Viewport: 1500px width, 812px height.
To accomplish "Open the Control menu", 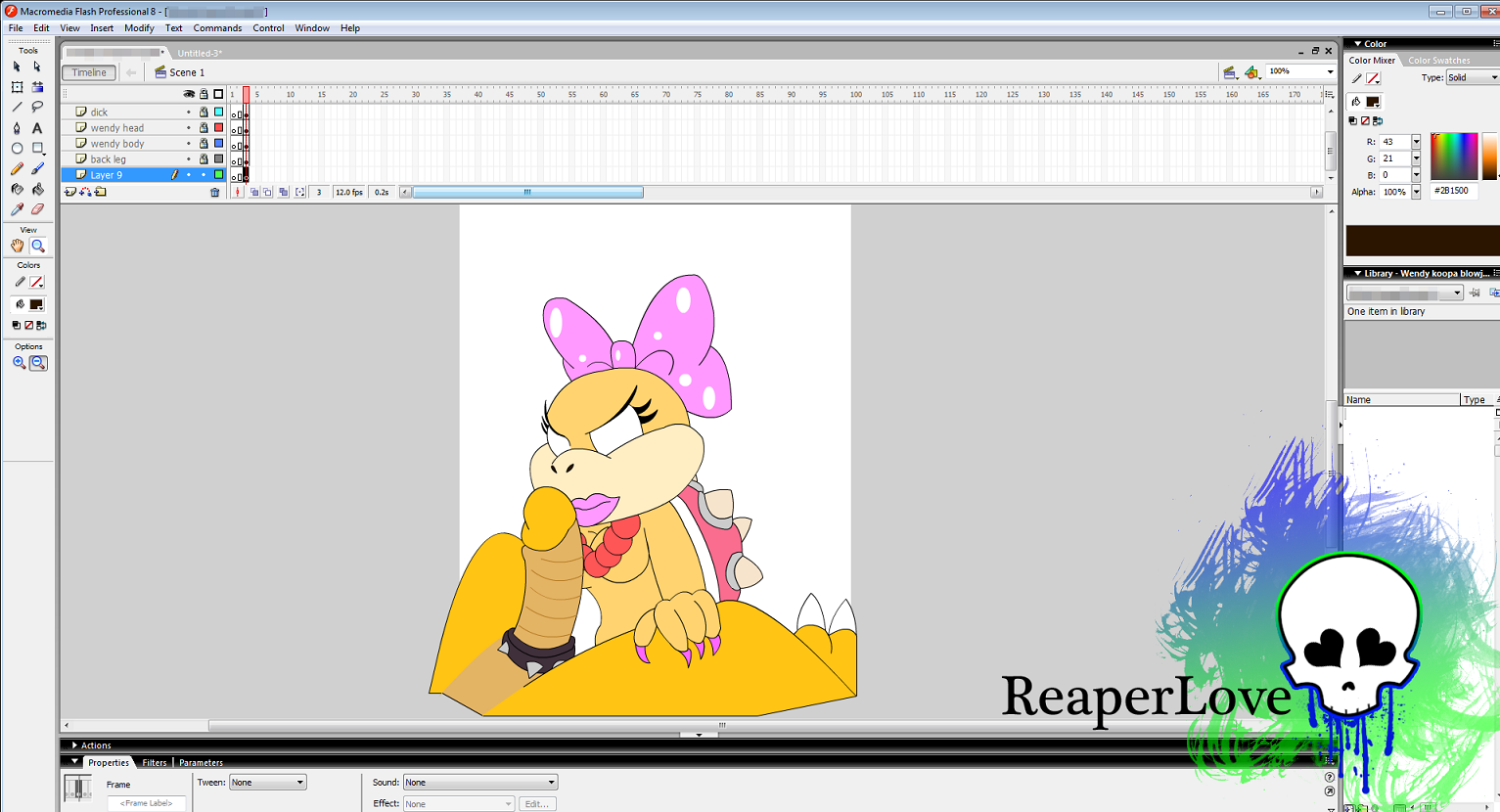I will (x=268, y=28).
